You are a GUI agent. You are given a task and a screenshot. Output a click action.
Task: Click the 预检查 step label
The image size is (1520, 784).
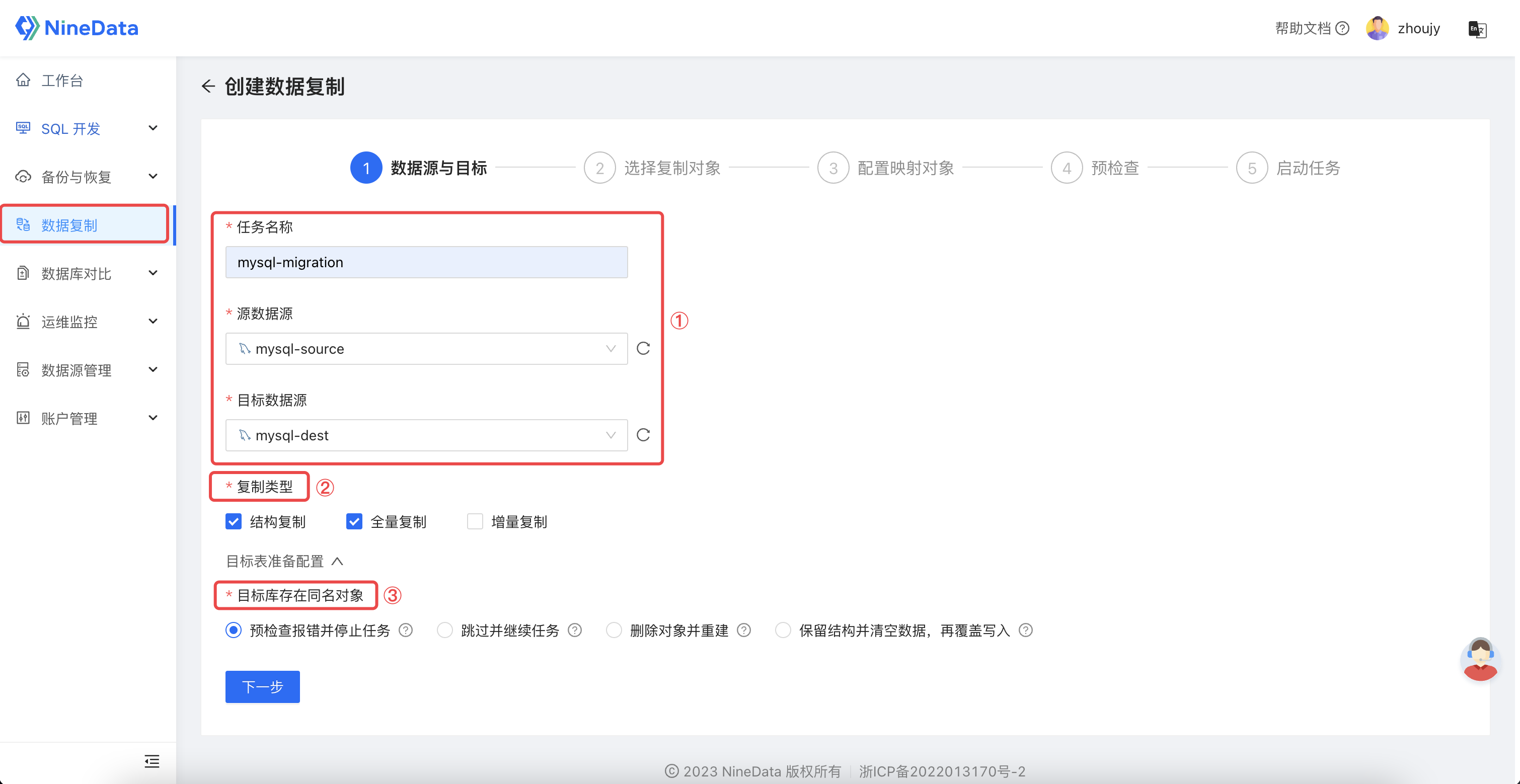(1115, 168)
